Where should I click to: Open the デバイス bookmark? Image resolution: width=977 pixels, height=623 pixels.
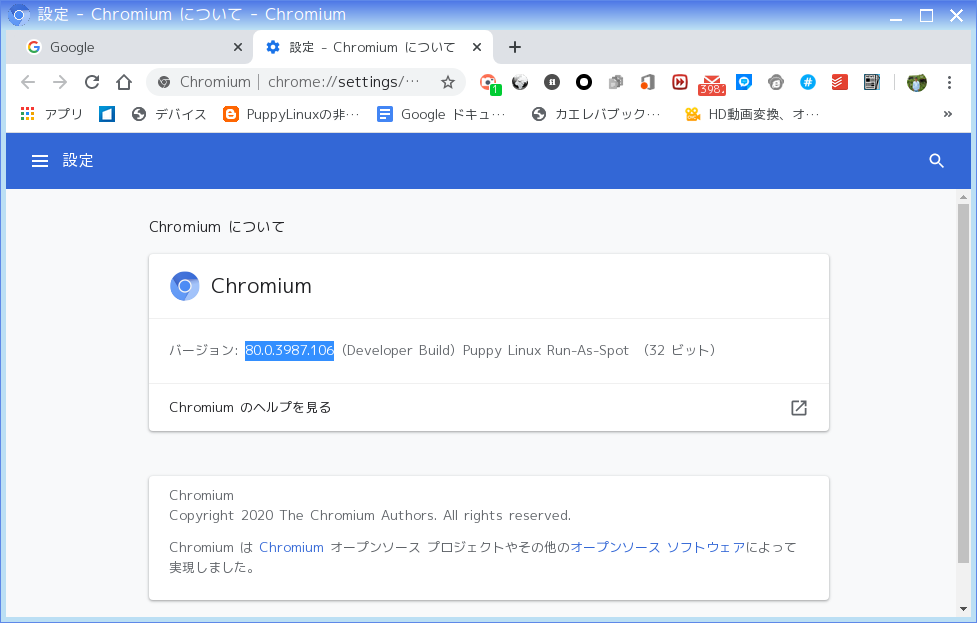169,114
